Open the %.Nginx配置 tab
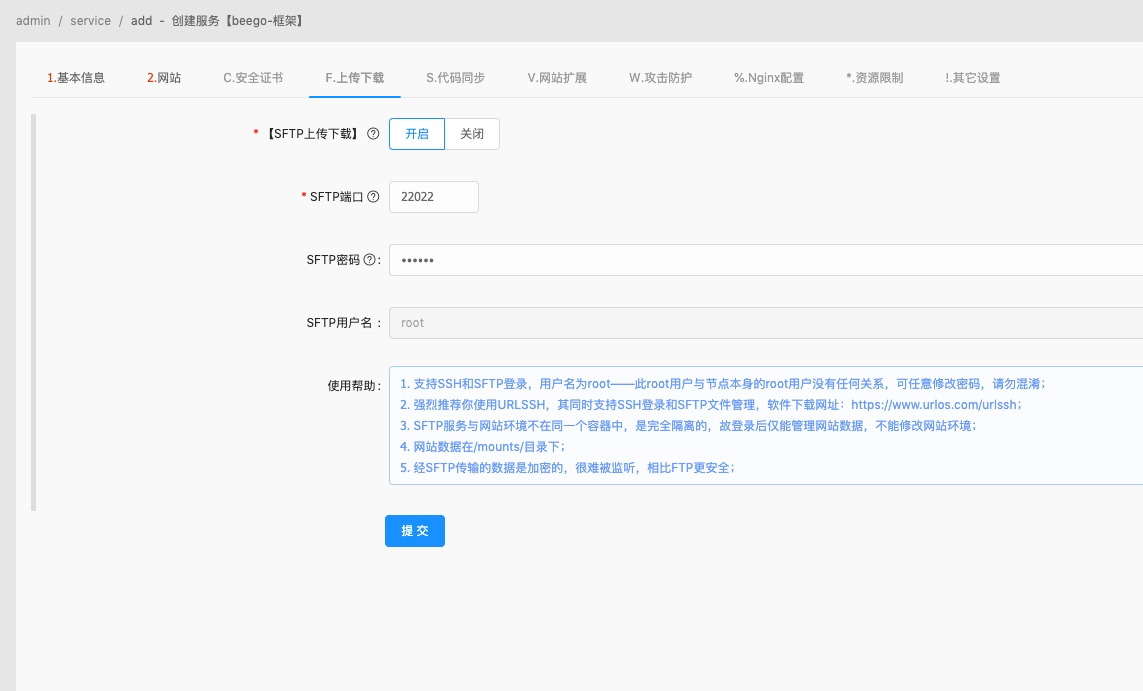Viewport: 1143px width, 691px height. 769,78
